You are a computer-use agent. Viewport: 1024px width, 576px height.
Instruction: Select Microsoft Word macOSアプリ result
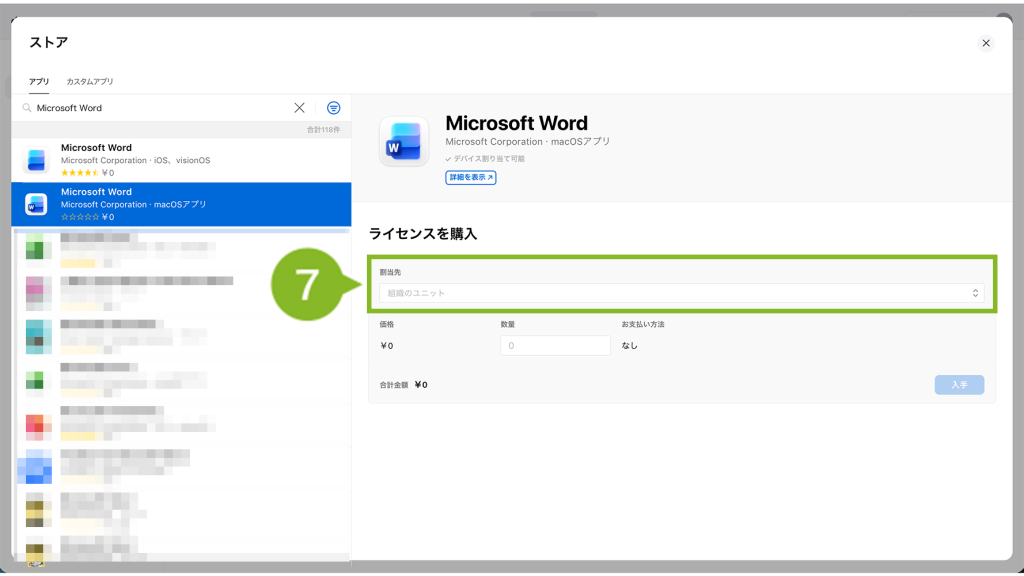coord(181,204)
